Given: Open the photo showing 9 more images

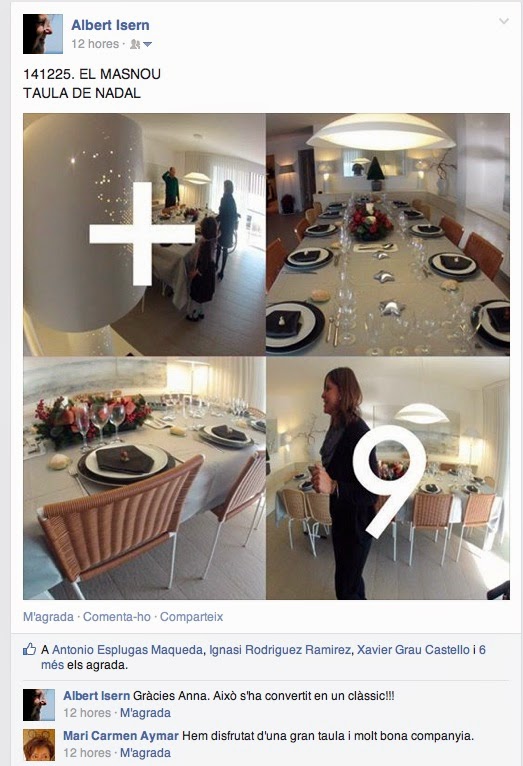Looking at the screenshot, I should pos(388,478).
